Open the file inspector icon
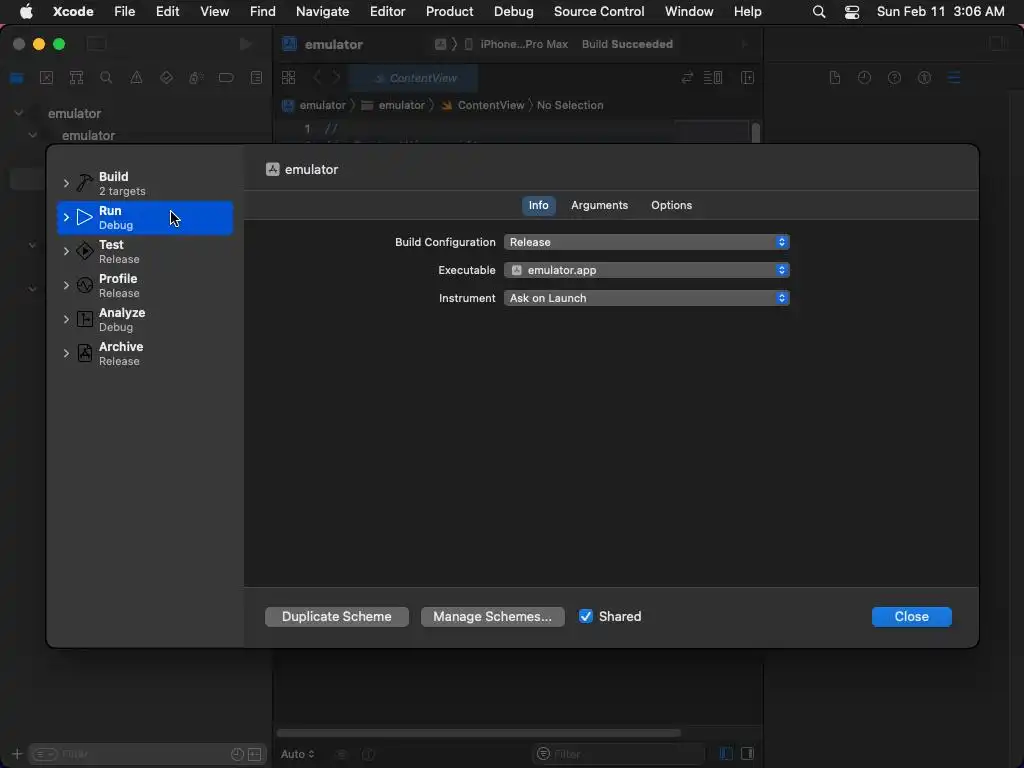The height and width of the screenshot is (768, 1024). (x=835, y=78)
